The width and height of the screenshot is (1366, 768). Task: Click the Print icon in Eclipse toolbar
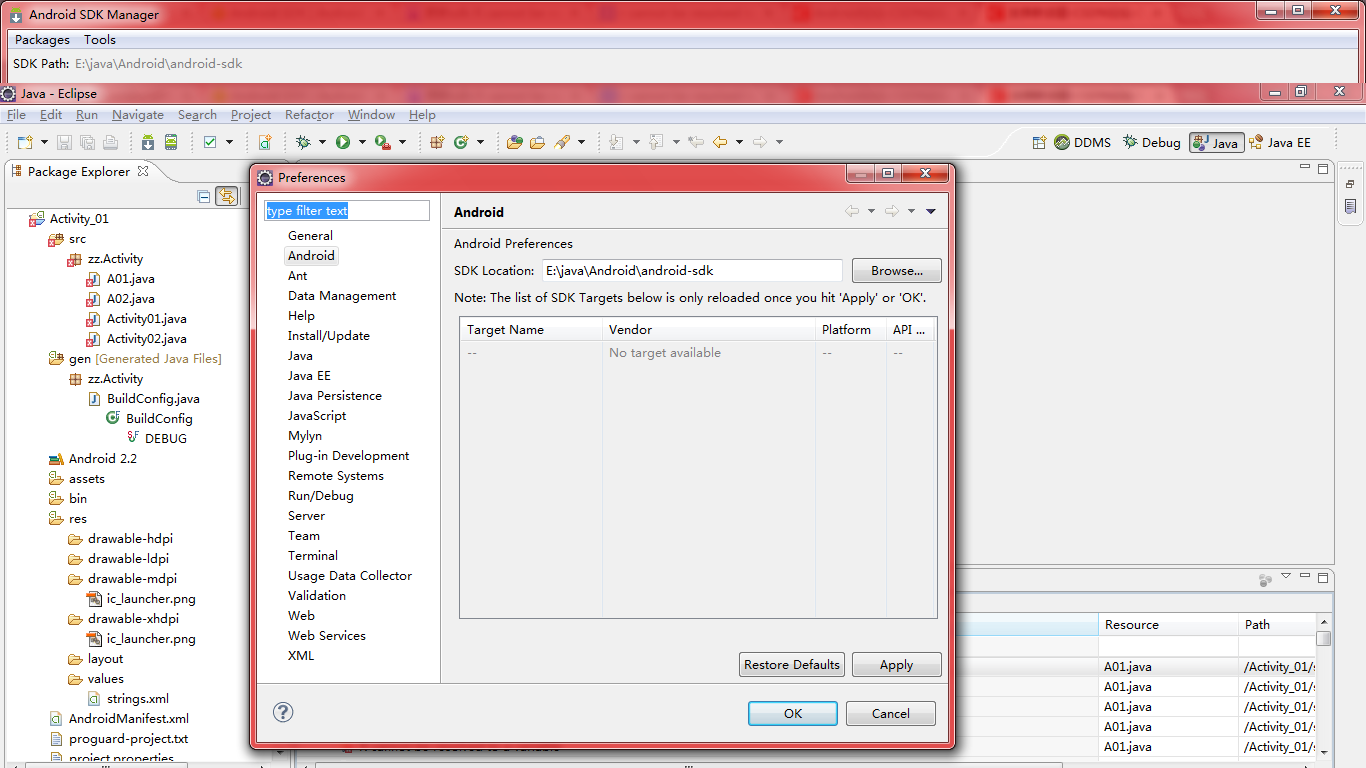110,142
